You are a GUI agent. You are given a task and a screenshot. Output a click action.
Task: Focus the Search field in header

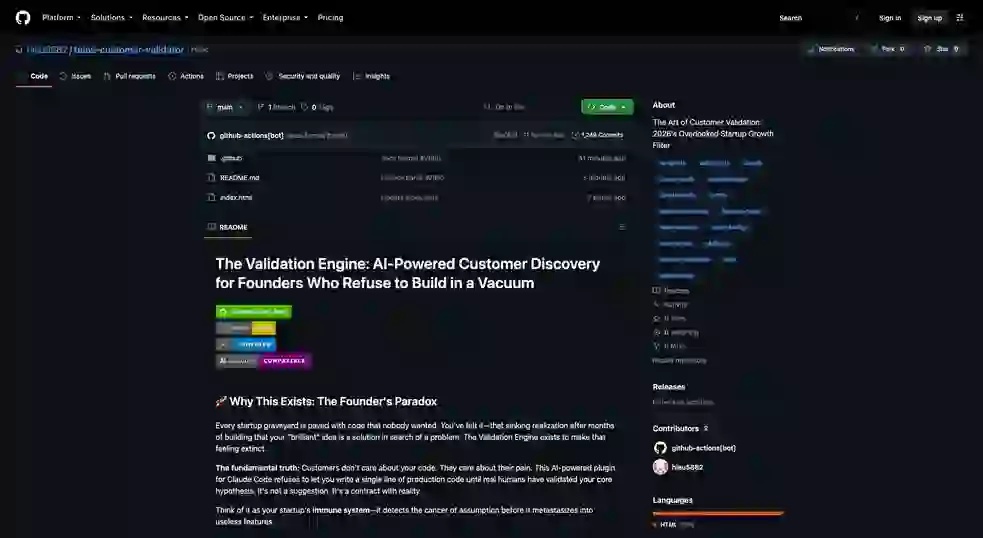coord(819,18)
